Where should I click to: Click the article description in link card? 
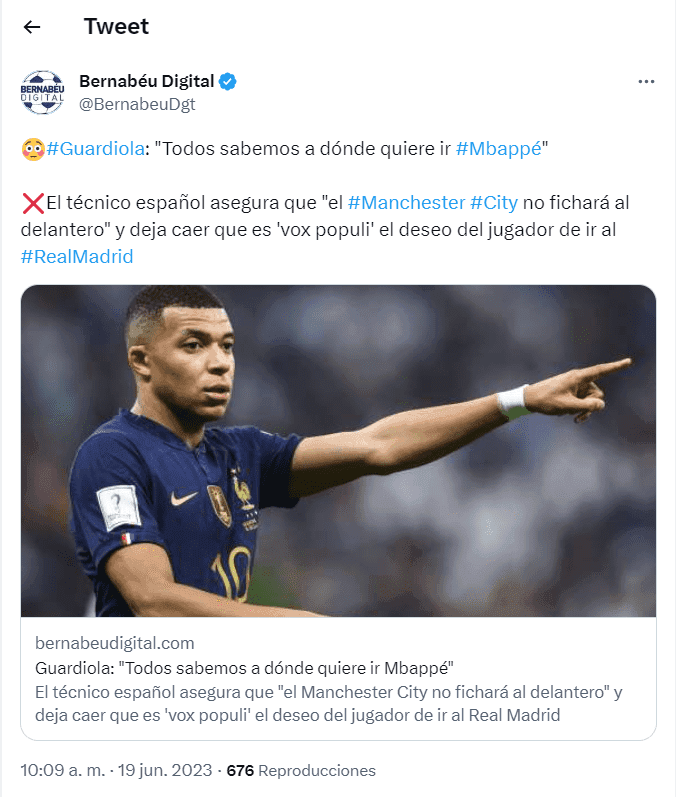point(329,703)
